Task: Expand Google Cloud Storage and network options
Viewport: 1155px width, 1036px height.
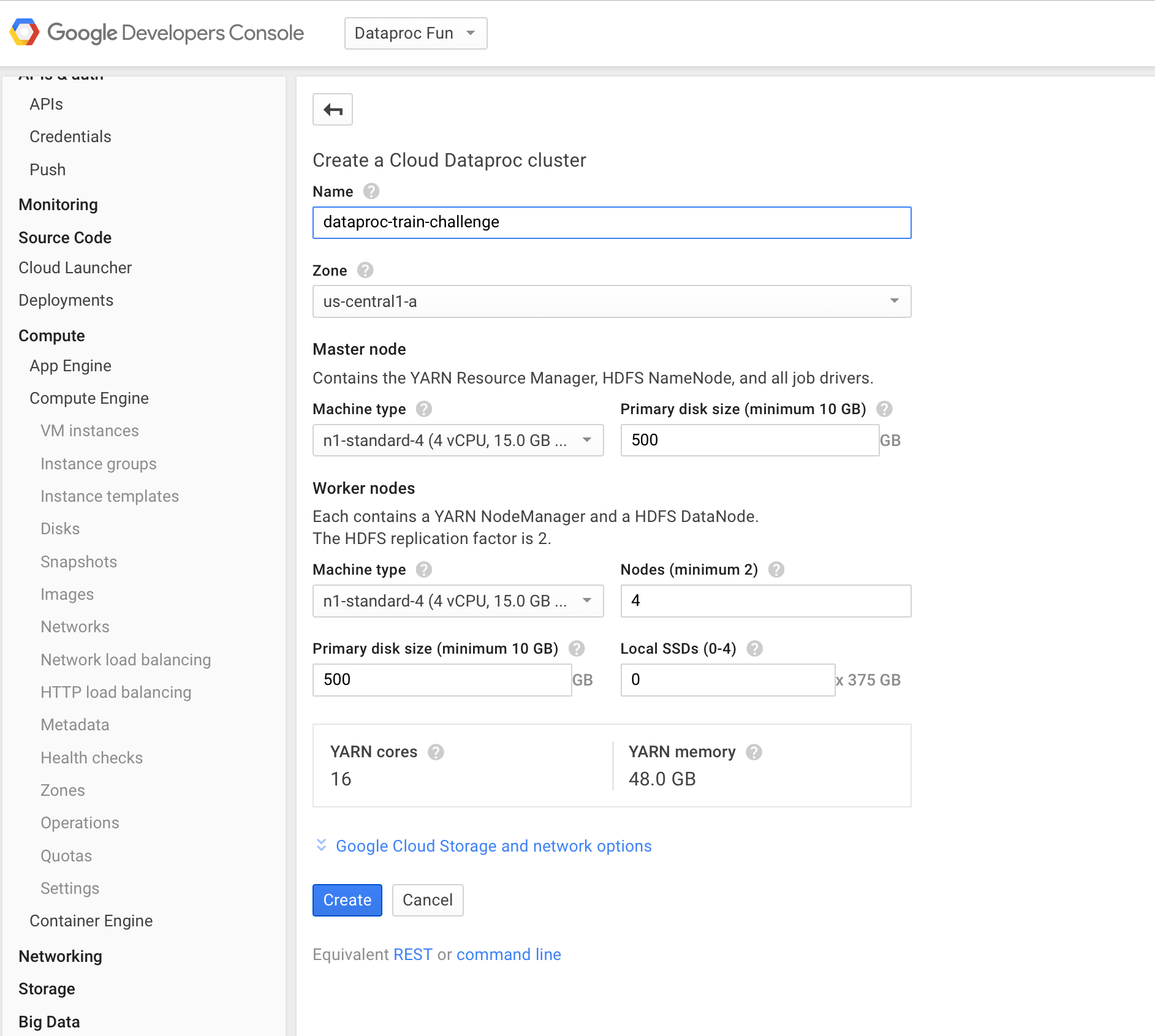Action: pyautogui.click(x=493, y=846)
